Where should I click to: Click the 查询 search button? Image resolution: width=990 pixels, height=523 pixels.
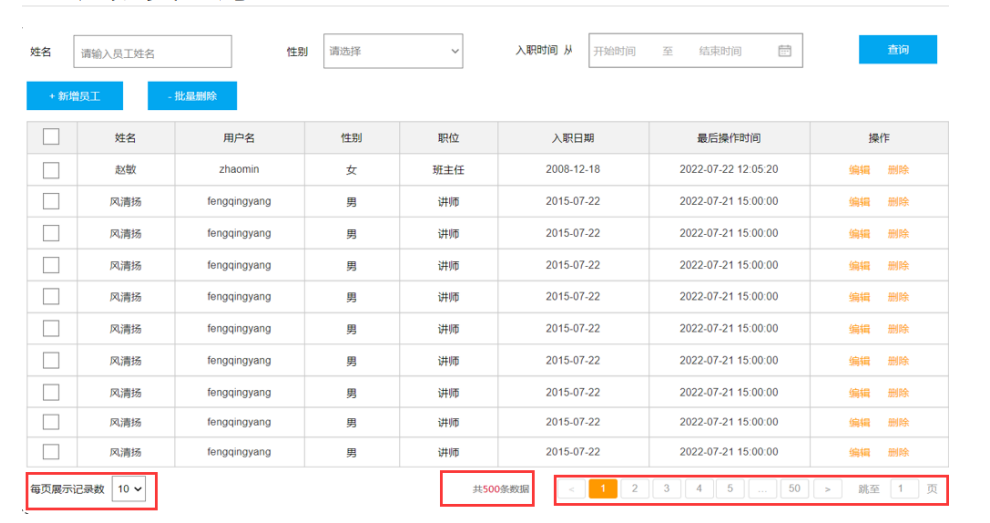click(x=897, y=49)
